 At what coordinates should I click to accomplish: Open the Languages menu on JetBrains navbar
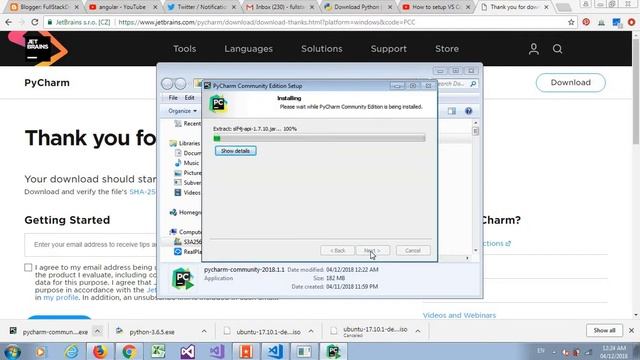tap(248, 49)
